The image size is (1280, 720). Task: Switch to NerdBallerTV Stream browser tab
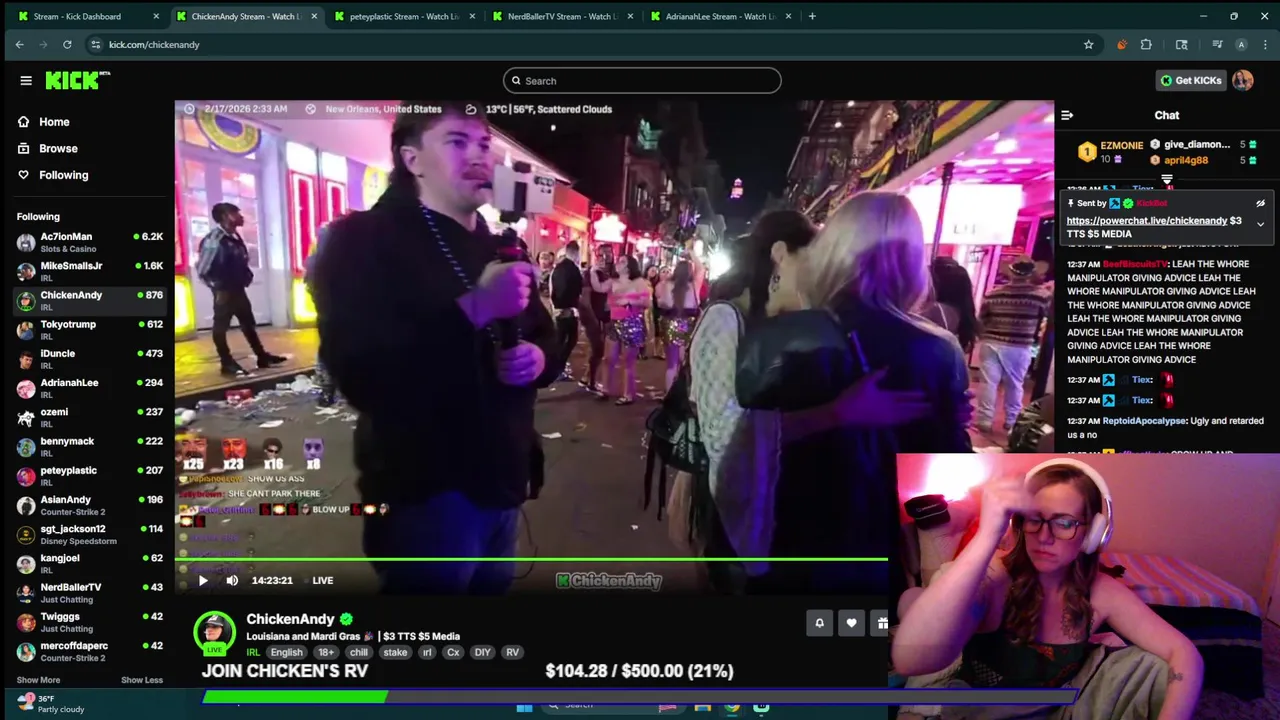coord(561,16)
